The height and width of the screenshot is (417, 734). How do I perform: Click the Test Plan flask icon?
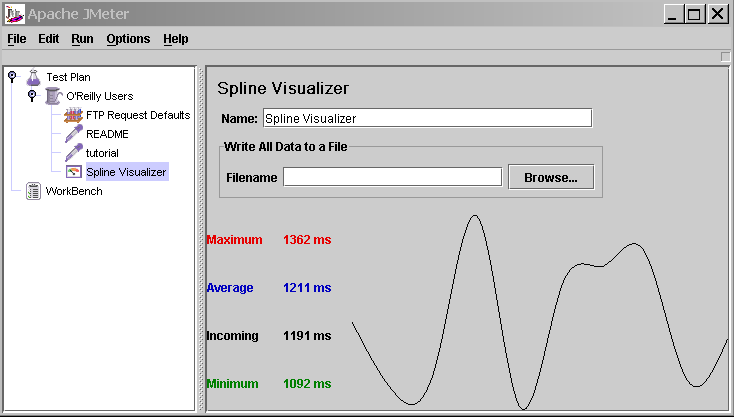click(33, 77)
